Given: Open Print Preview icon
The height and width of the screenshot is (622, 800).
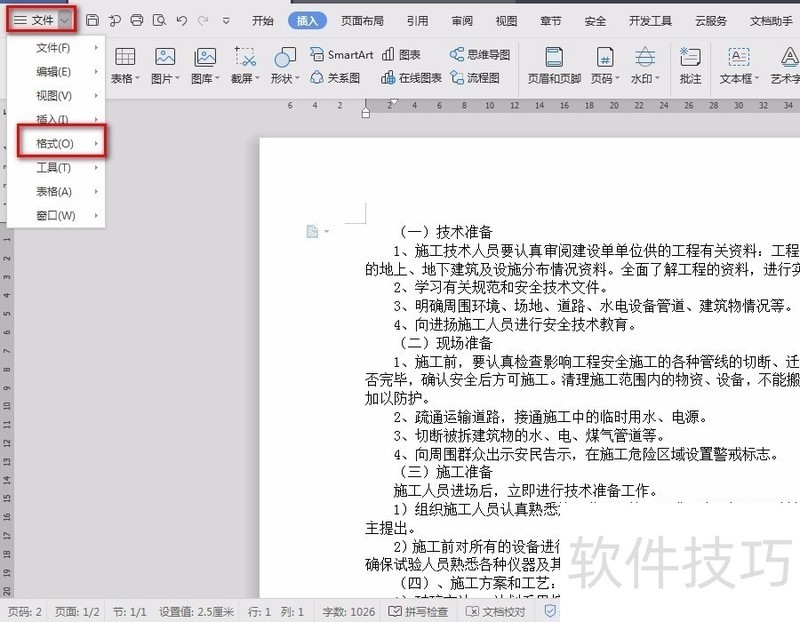Looking at the screenshot, I should point(159,20).
